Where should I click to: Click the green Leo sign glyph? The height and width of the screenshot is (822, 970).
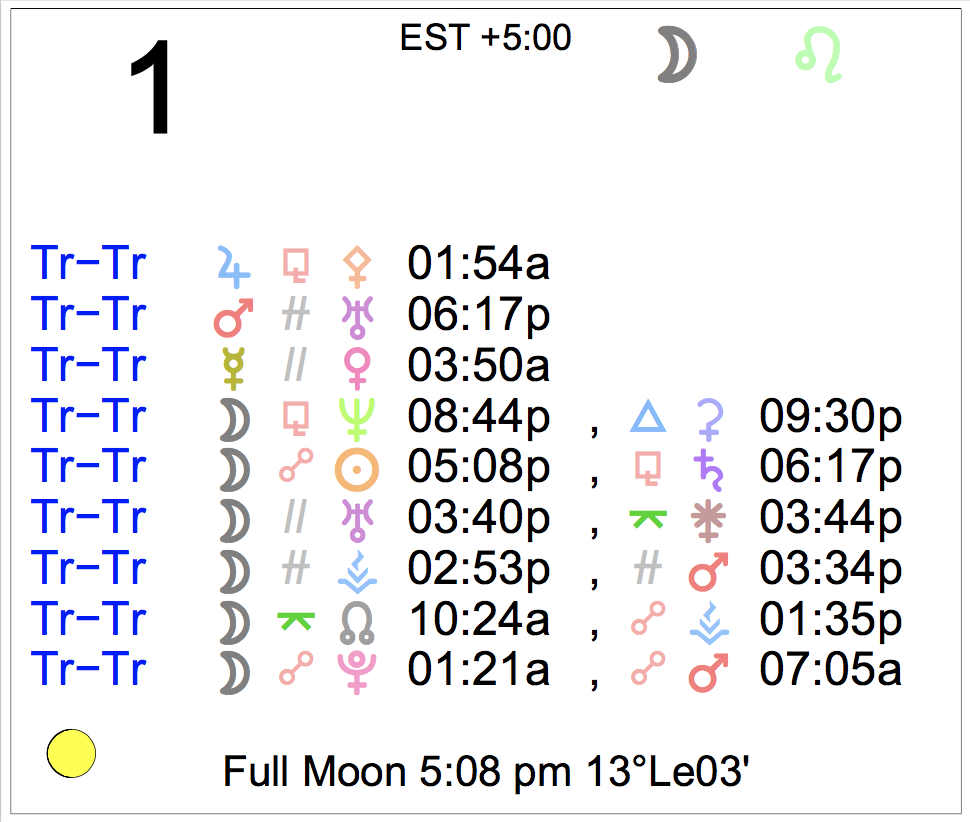coord(820,55)
